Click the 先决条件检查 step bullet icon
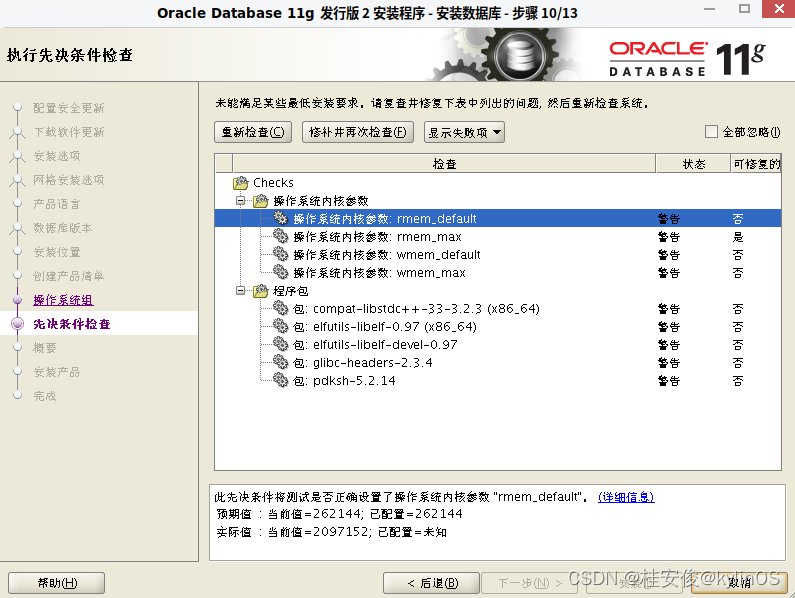 pyautogui.click(x=18, y=324)
